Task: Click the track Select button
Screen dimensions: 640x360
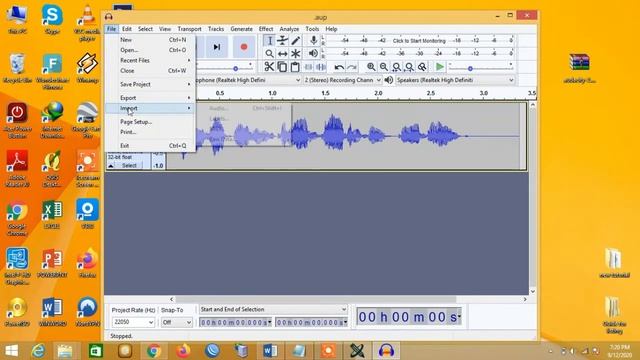Action: pyautogui.click(x=129, y=165)
